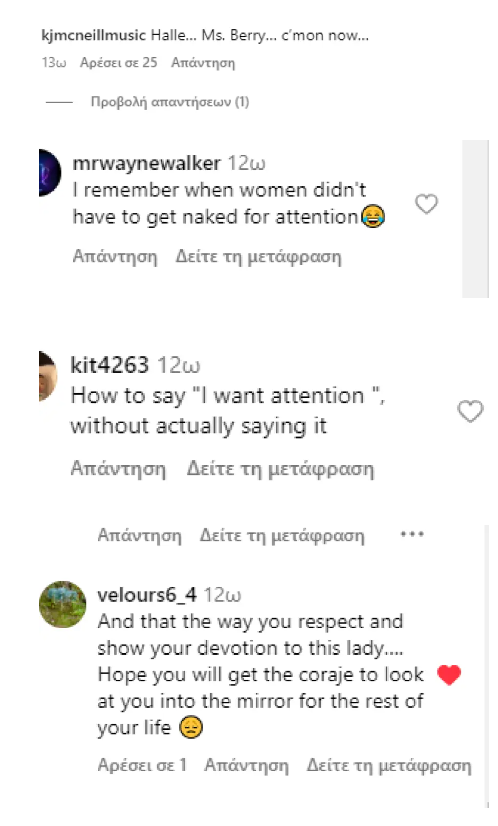498x826 pixels.
Task: Open the kjmcneillmusic username link
Action: (x=93, y=36)
